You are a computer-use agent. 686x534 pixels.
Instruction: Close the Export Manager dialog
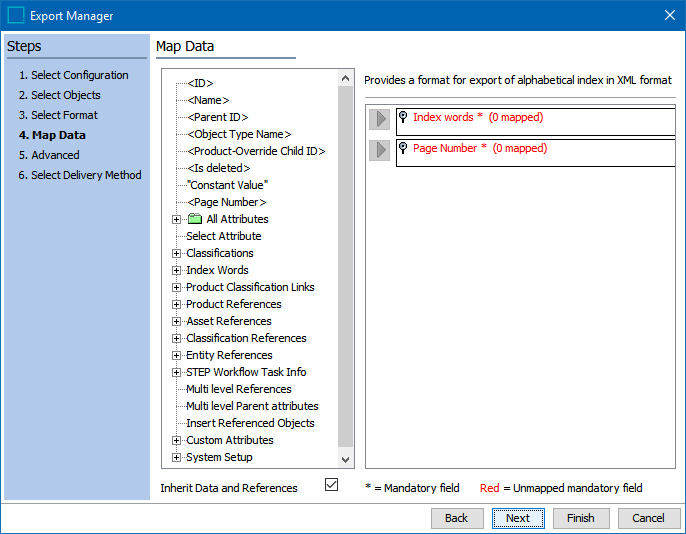pos(669,15)
